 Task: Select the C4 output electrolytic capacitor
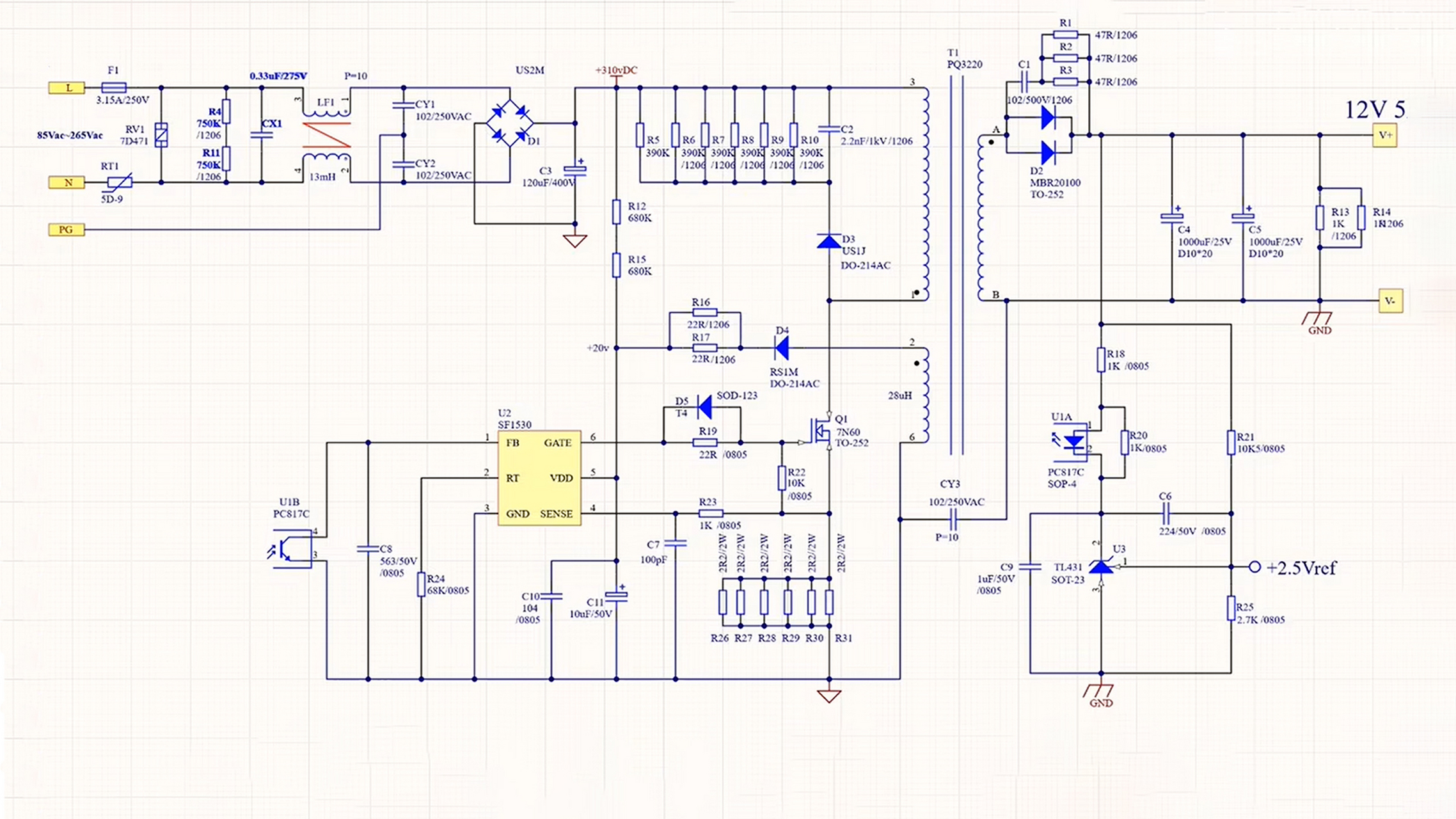coord(1172,218)
